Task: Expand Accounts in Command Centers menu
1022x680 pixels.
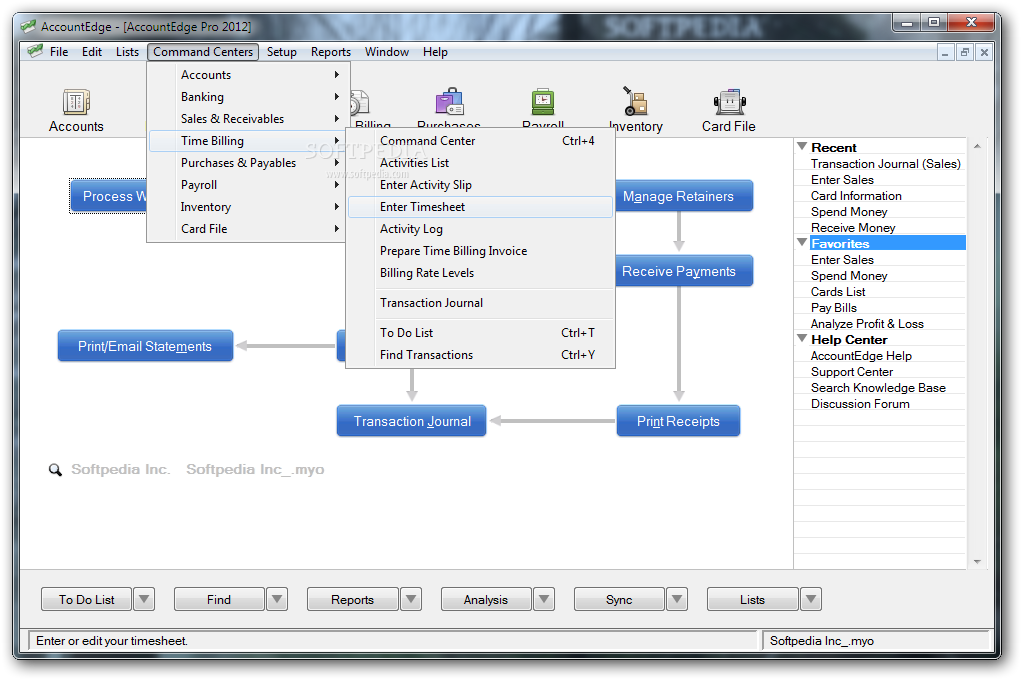Action: tap(248, 74)
